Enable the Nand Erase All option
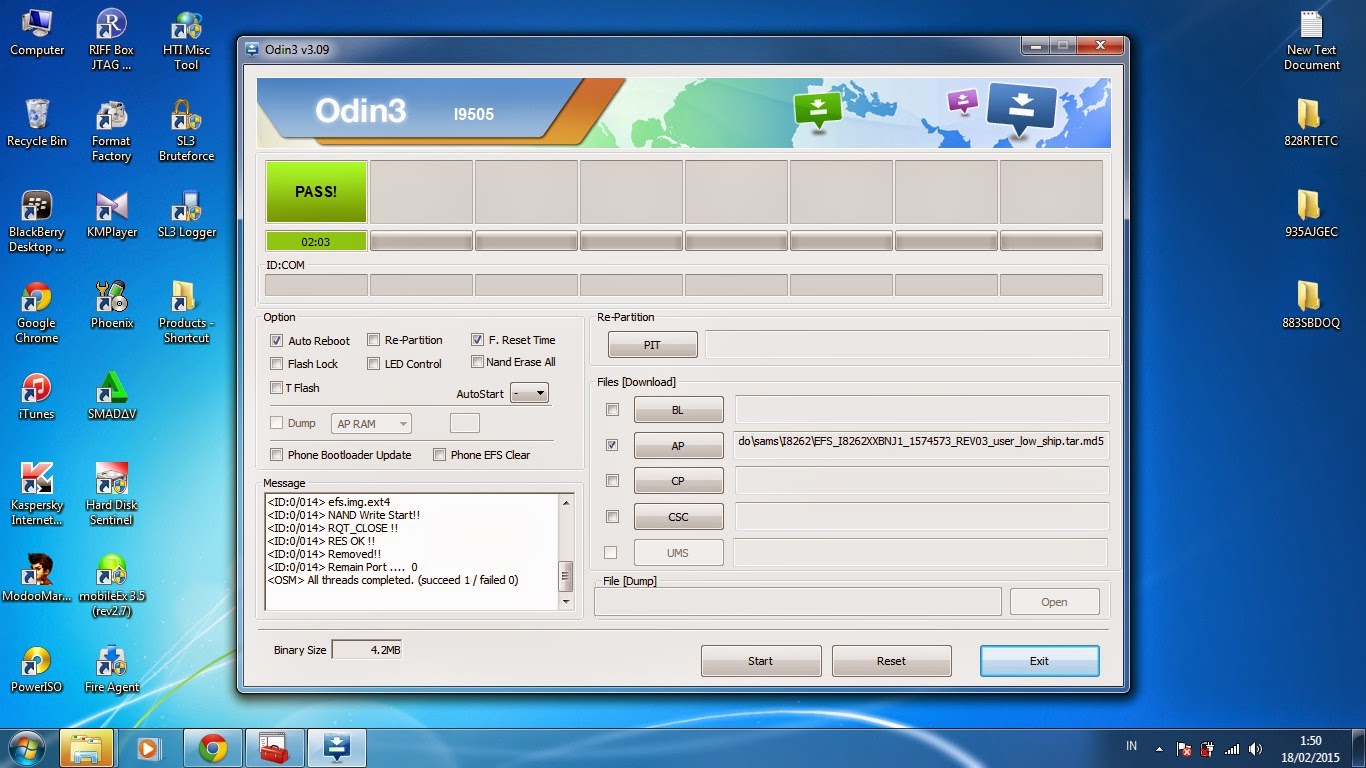Screen dimensions: 1366x768 (x=478, y=362)
